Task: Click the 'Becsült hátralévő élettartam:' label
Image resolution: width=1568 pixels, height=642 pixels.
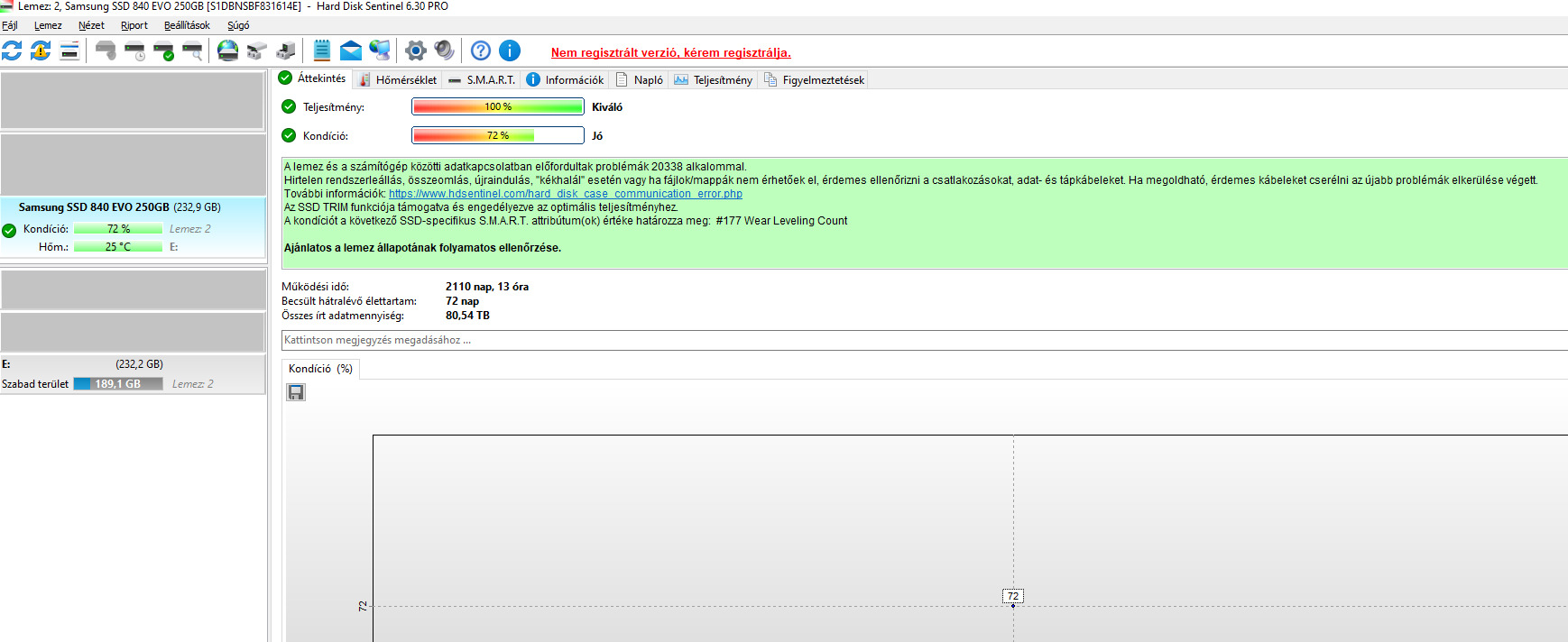Action: (349, 301)
